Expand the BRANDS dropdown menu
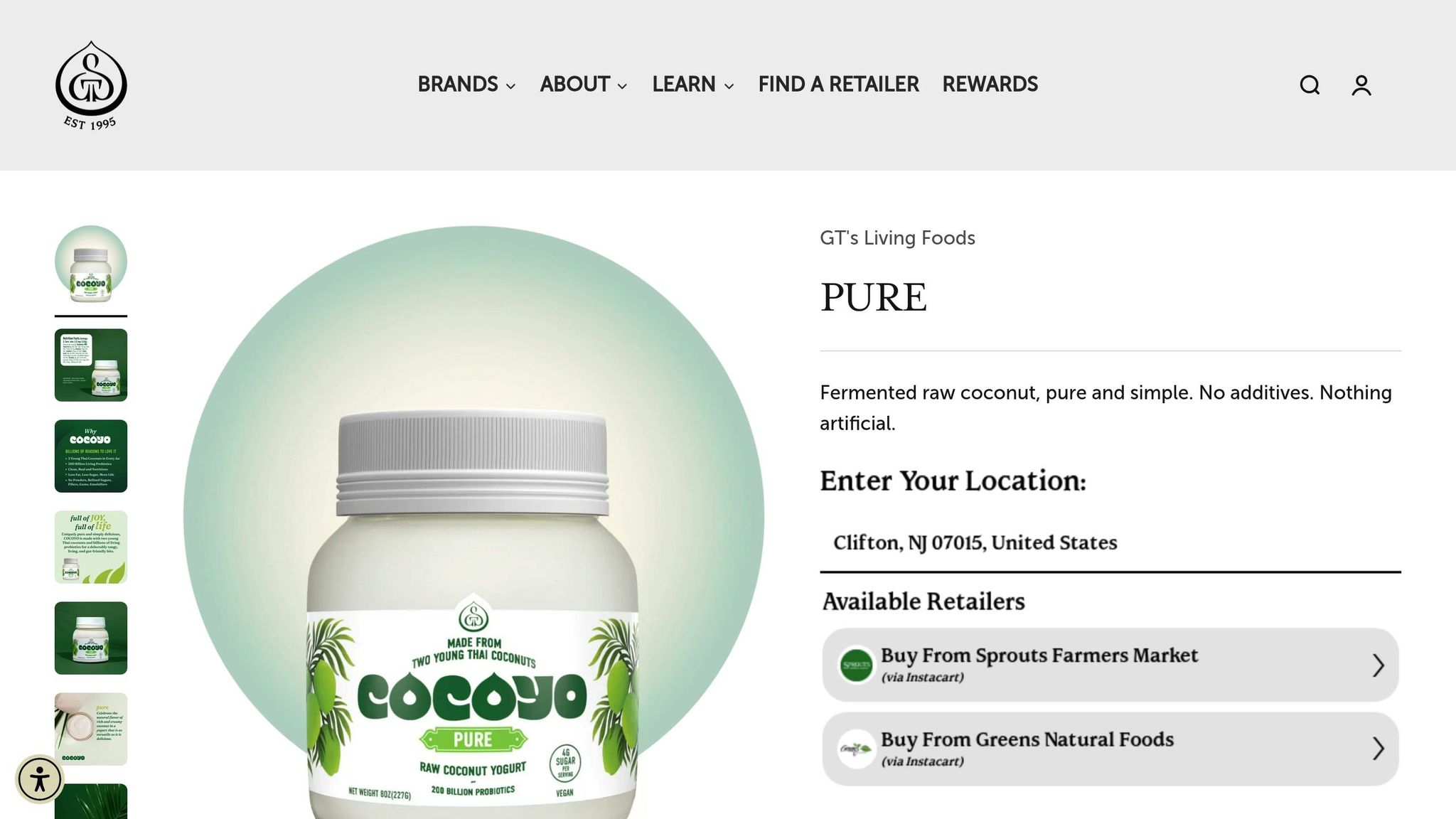 (466, 85)
